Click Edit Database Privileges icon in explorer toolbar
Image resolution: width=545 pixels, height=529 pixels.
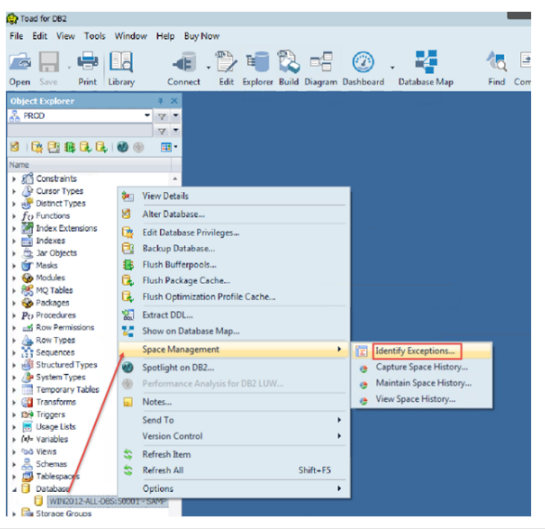37,147
